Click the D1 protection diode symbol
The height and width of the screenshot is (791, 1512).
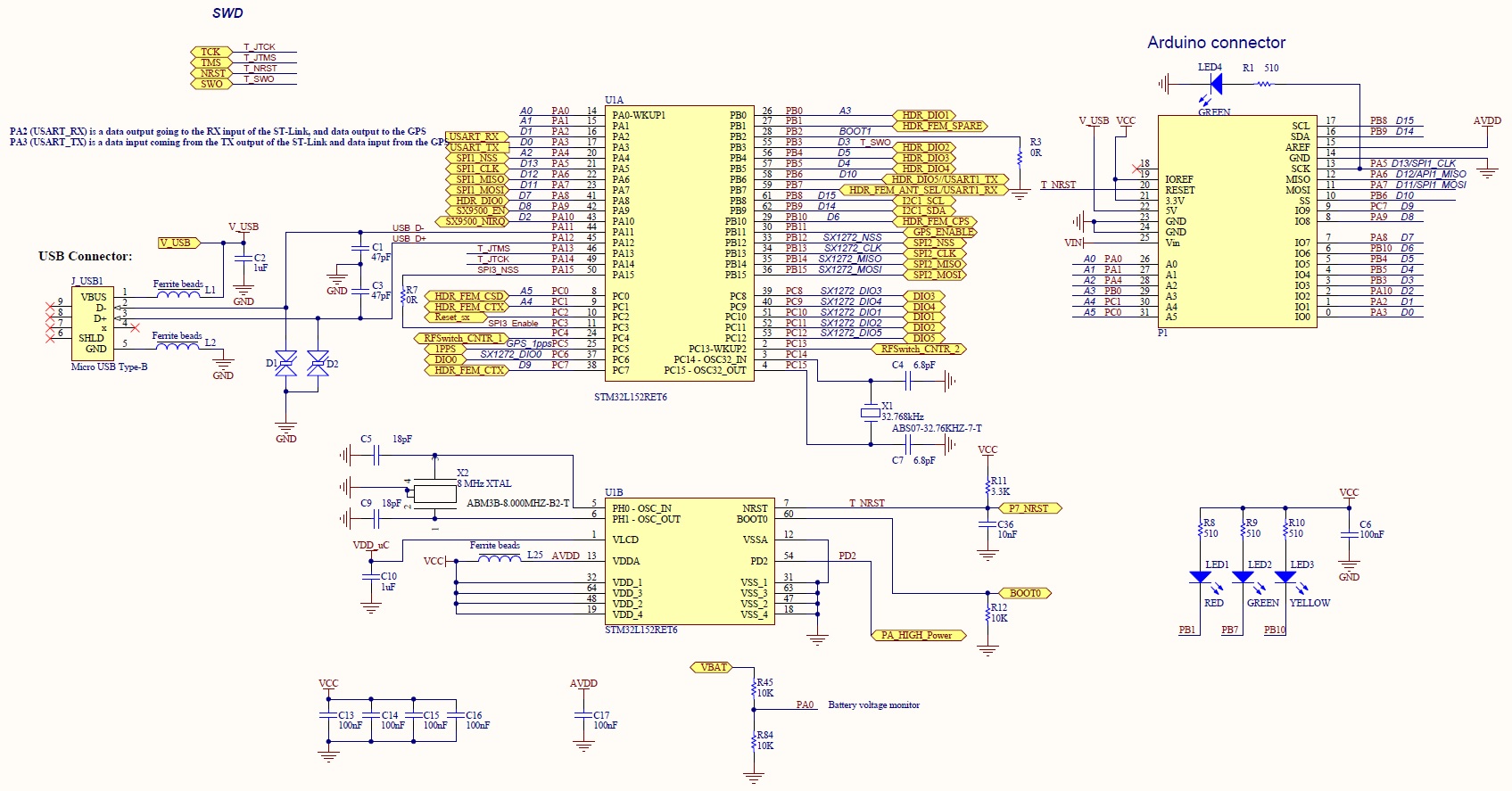[285, 363]
